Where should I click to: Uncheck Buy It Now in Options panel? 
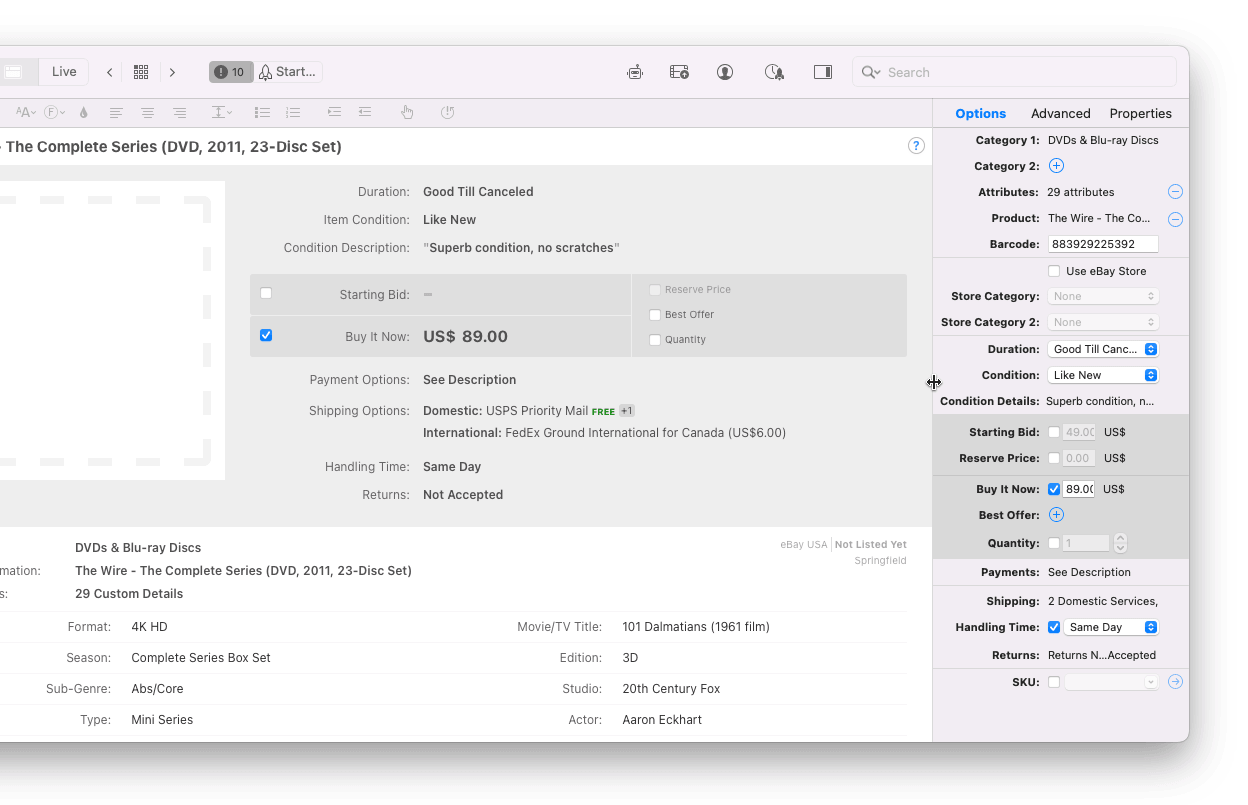(x=1054, y=489)
